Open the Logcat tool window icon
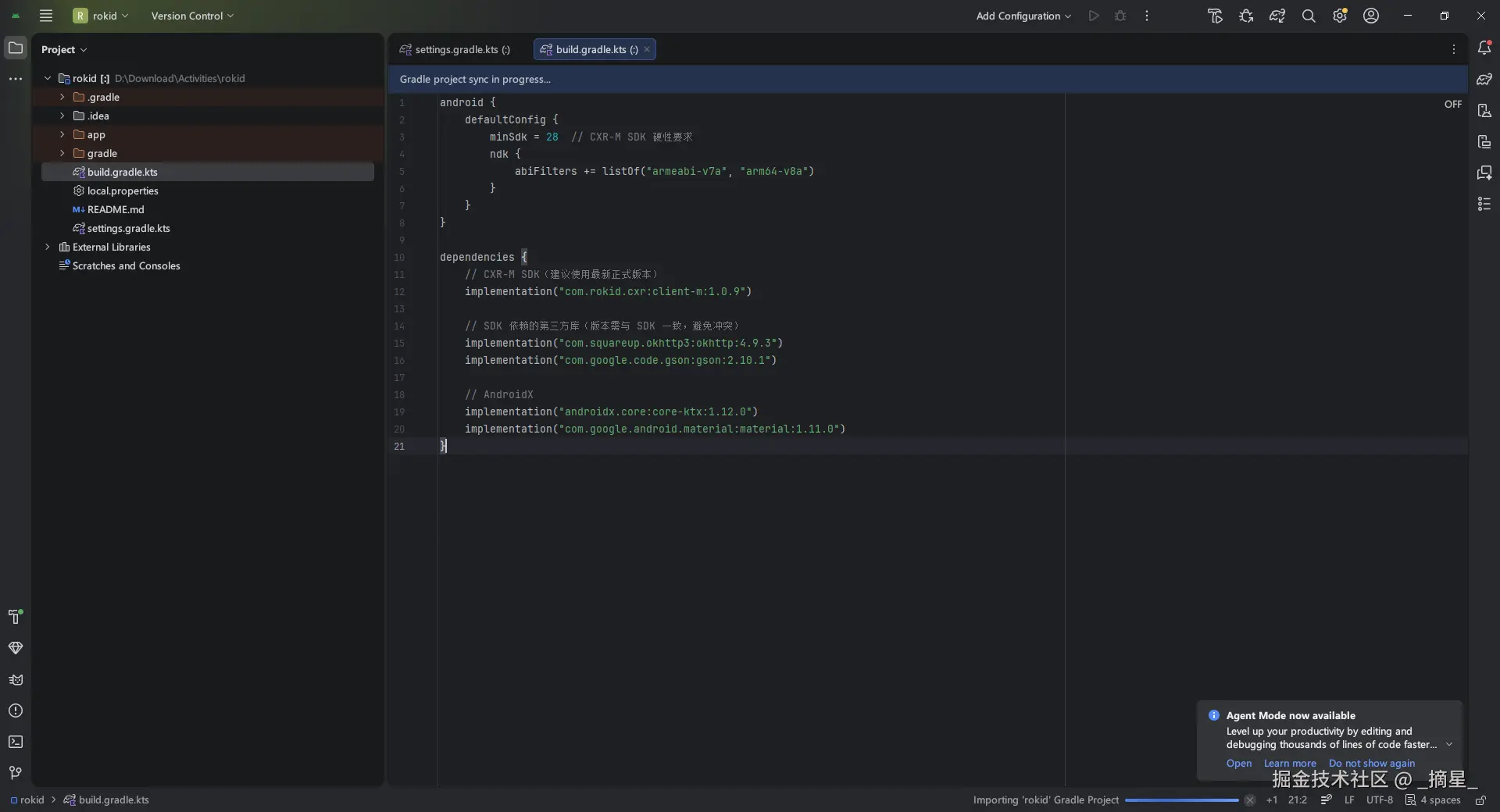Image resolution: width=1500 pixels, height=812 pixels. pyautogui.click(x=16, y=679)
